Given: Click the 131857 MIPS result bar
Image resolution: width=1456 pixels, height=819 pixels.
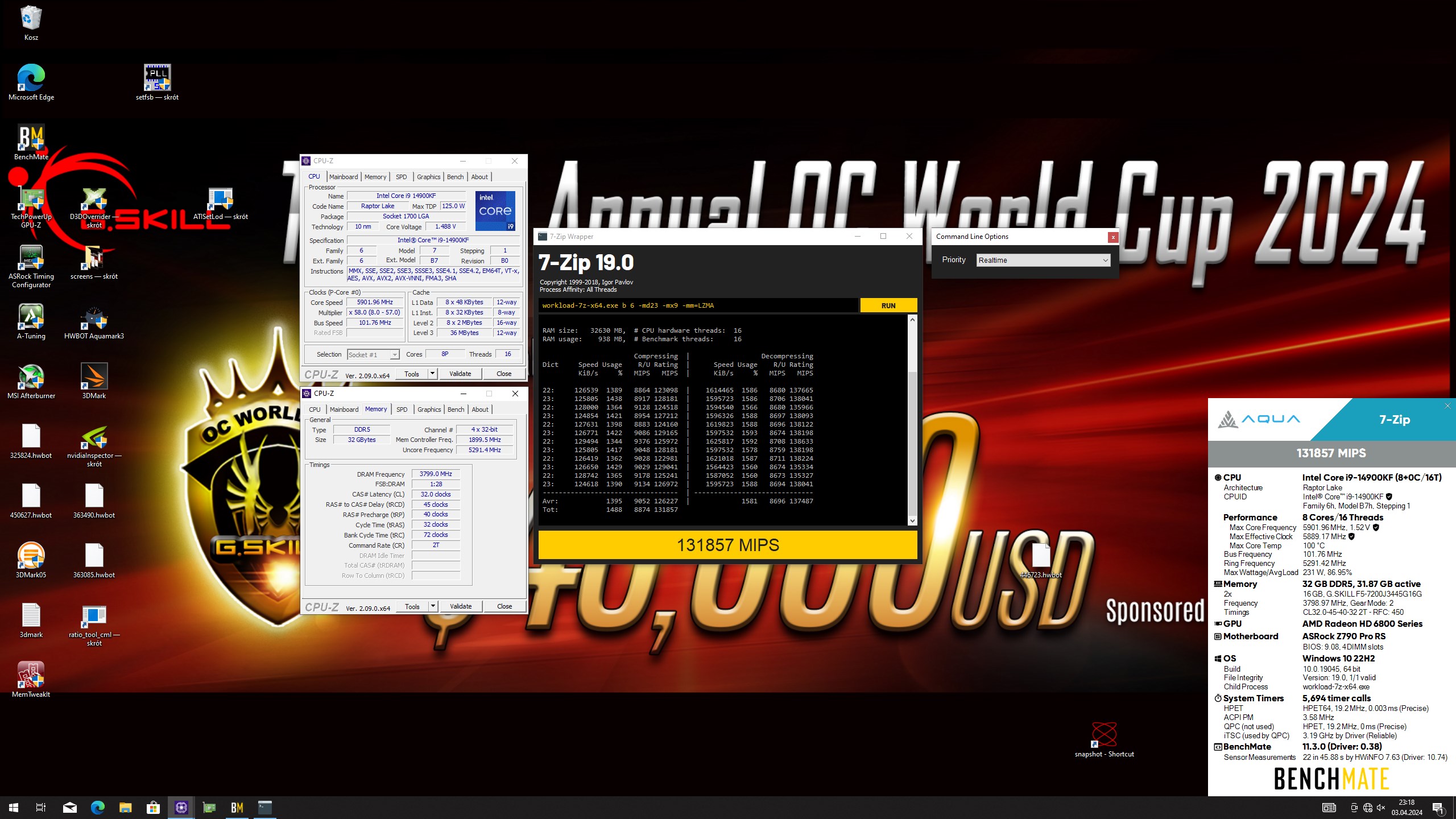Looking at the screenshot, I should 727,545.
